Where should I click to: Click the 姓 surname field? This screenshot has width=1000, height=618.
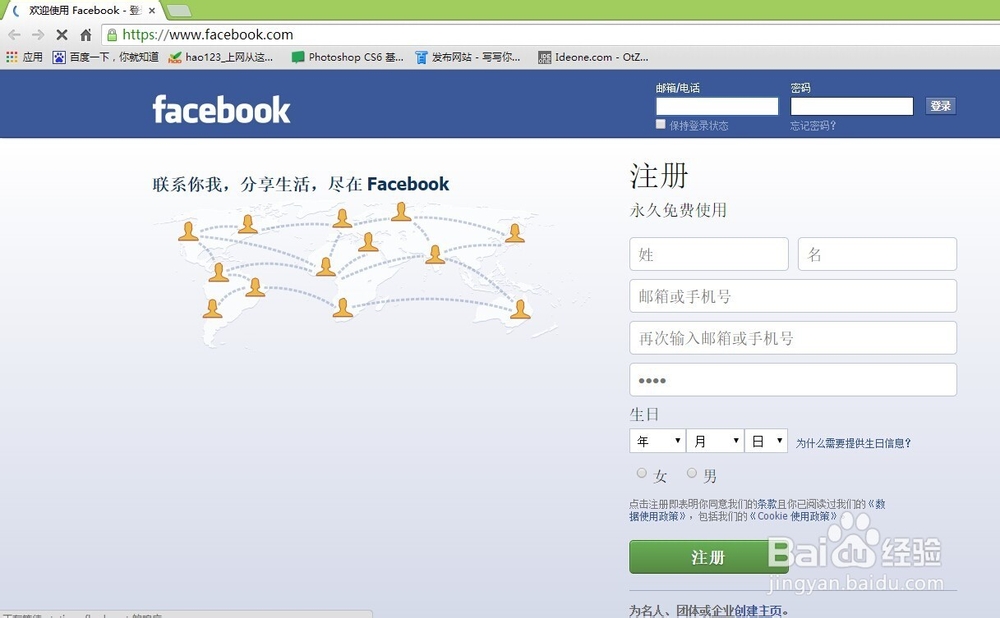tap(709, 254)
